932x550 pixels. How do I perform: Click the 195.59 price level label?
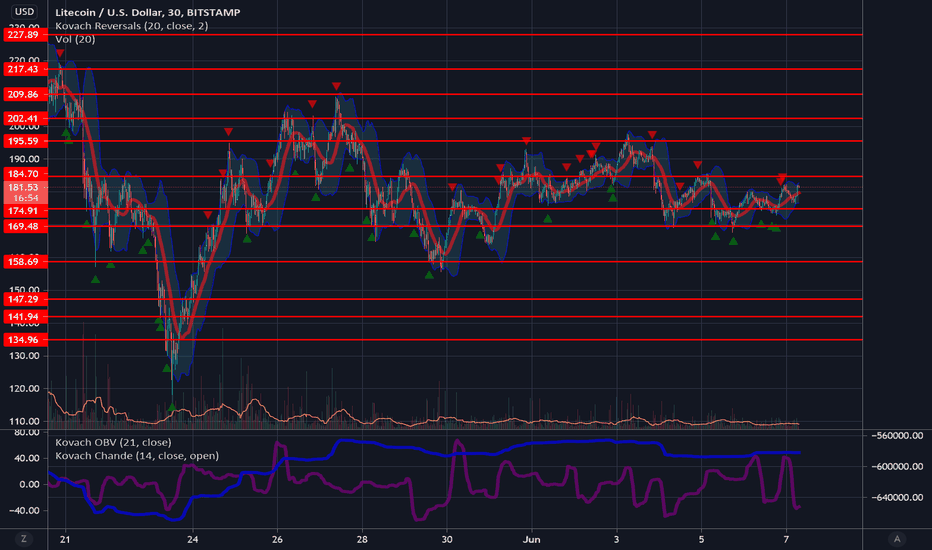[x=25, y=141]
